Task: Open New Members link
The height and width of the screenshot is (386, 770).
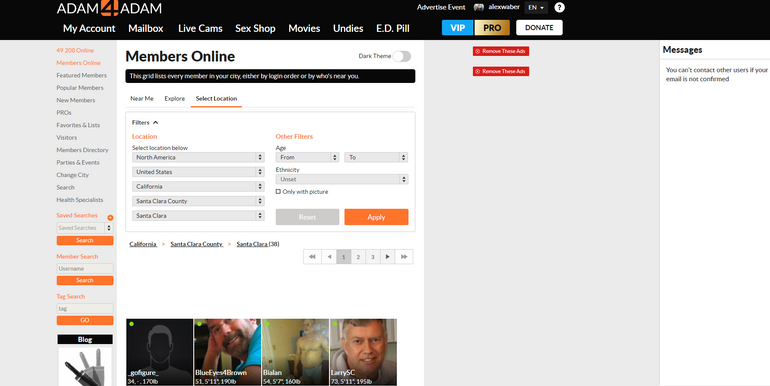Action: point(76,100)
